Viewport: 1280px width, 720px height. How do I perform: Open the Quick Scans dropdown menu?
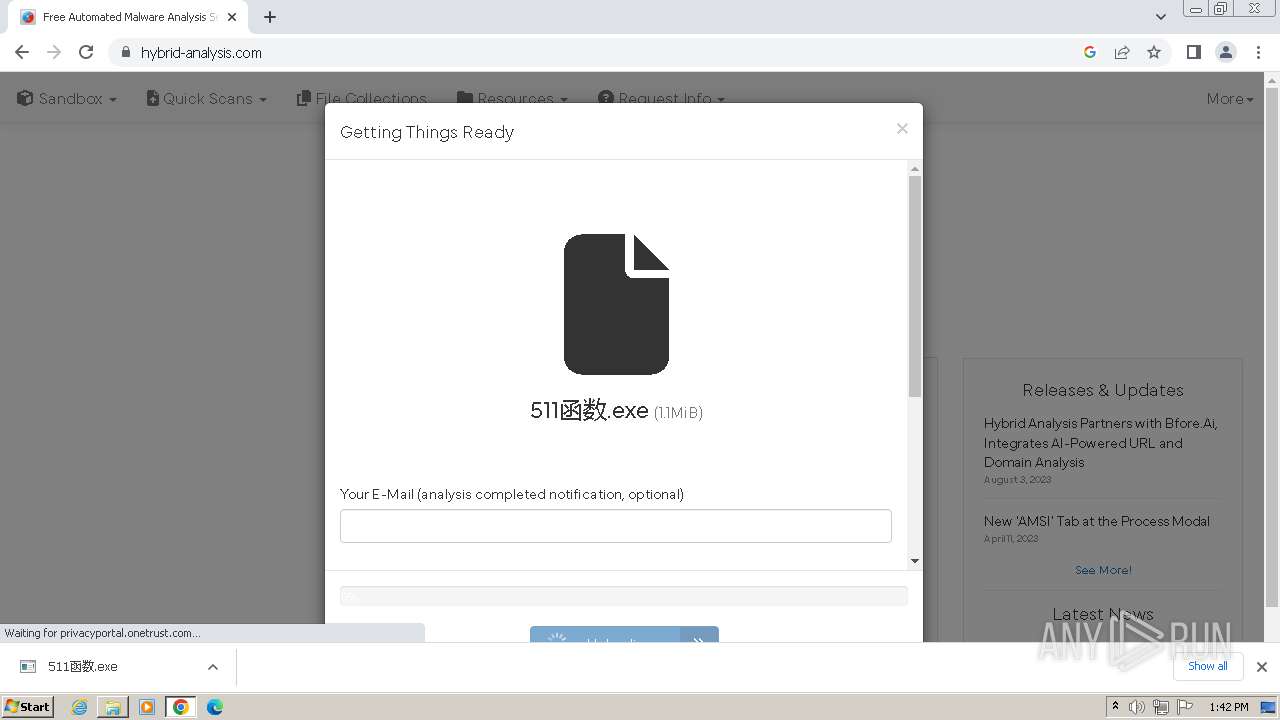point(207,98)
